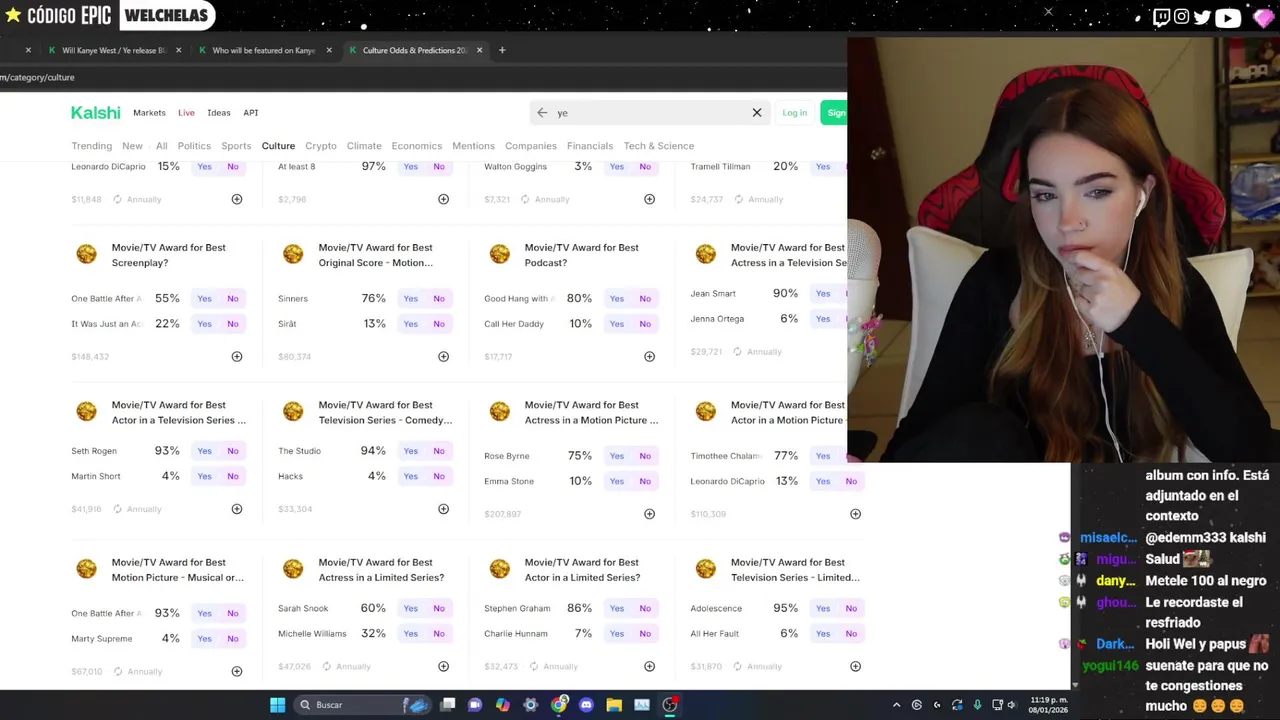Click the Windows taskbar Buscar search box

click(364, 705)
